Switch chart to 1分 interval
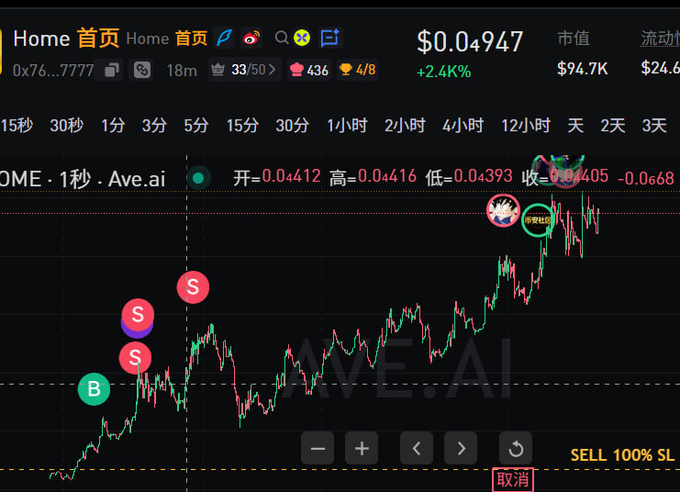 [x=113, y=125]
